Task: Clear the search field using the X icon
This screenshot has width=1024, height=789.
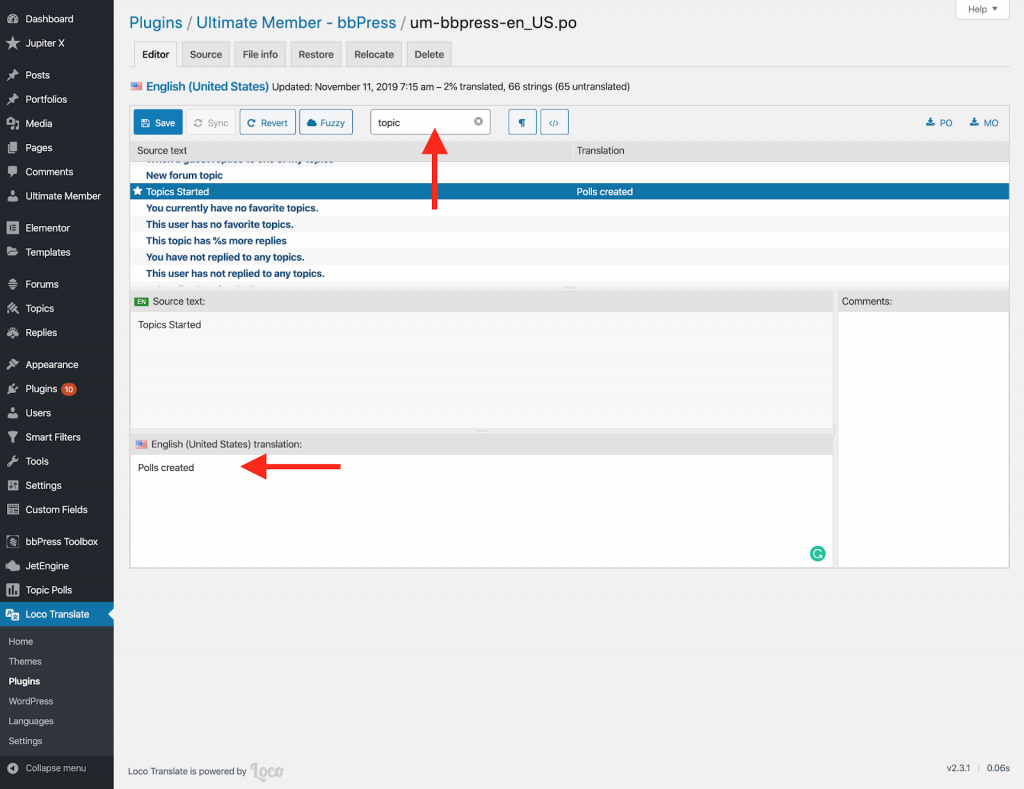Action: point(478,121)
